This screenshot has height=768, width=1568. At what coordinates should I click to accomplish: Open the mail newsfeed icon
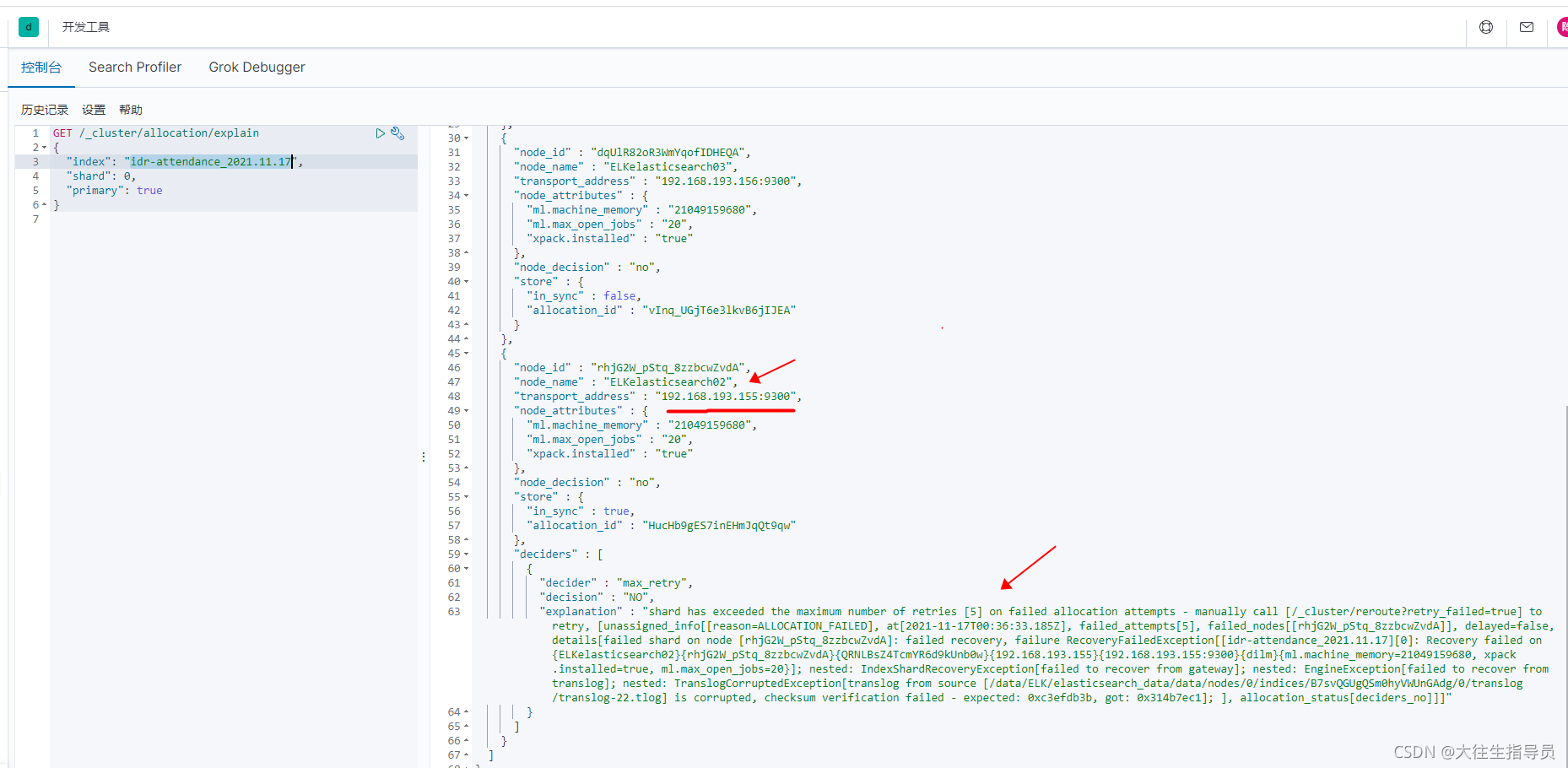(1527, 27)
